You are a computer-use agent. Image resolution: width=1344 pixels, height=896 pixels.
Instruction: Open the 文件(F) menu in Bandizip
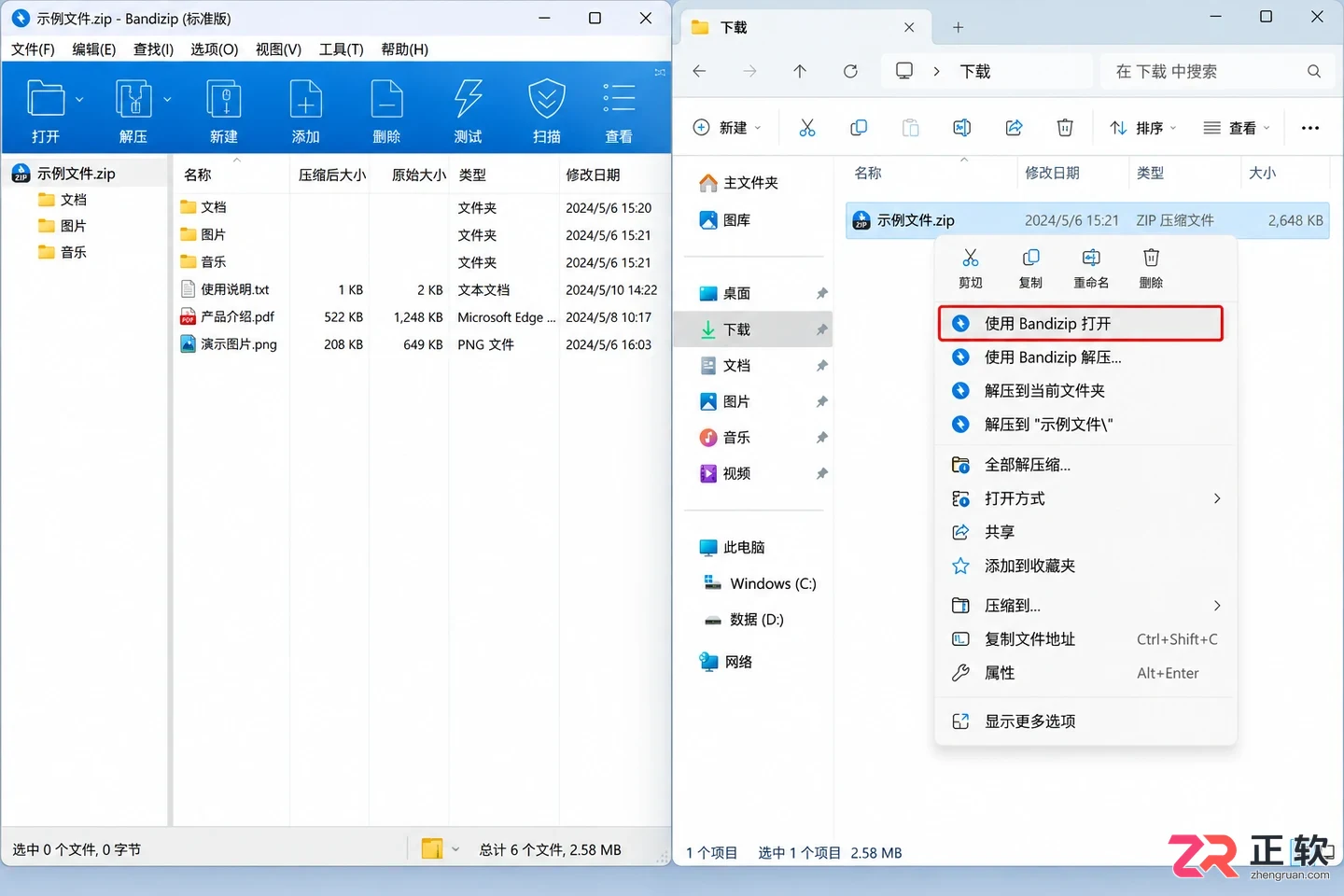(x=33, y=49)
